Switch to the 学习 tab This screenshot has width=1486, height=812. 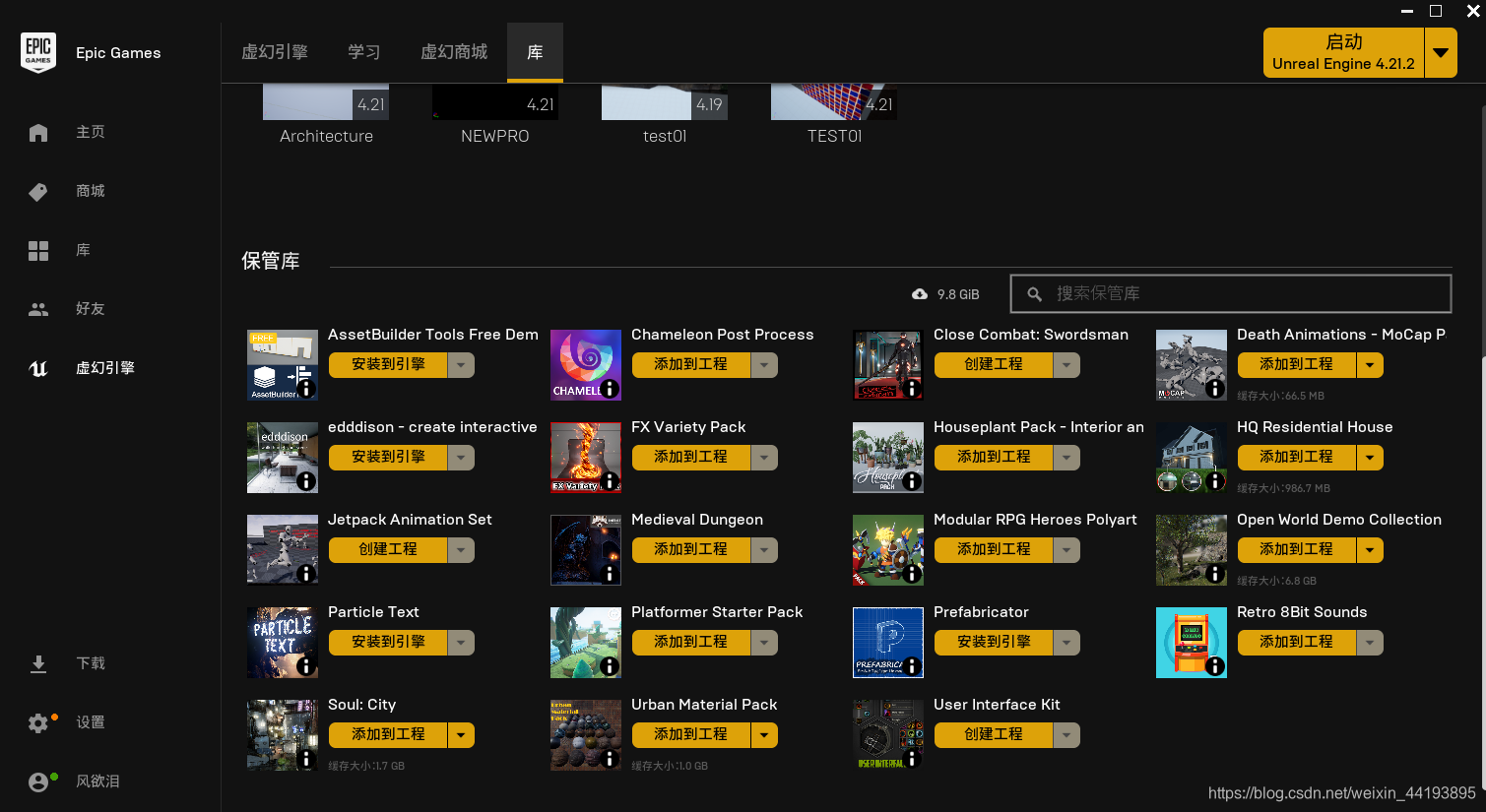363,52
